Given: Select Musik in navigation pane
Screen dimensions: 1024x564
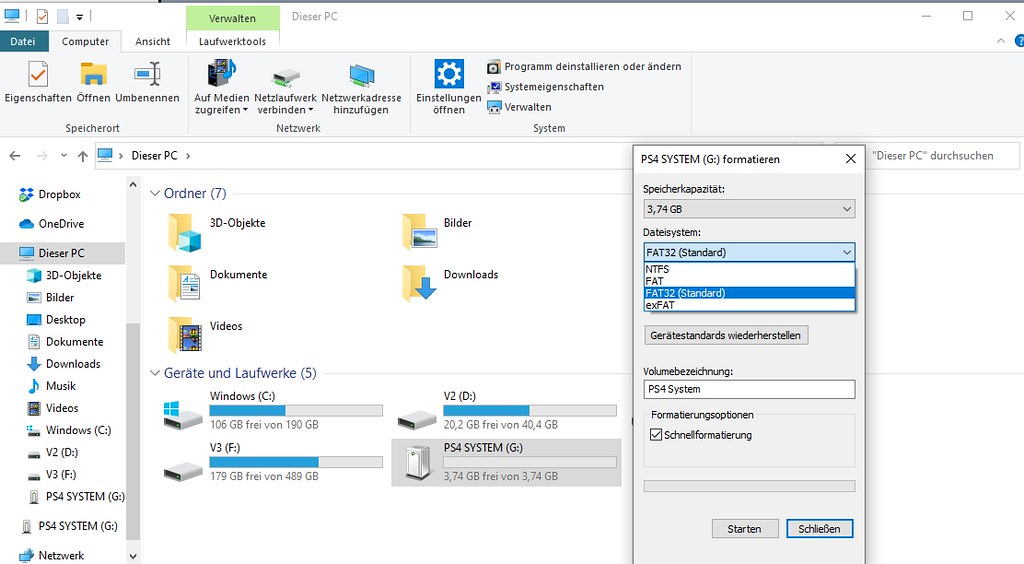Looking at the screenshot, I should (x=61, y=386).
